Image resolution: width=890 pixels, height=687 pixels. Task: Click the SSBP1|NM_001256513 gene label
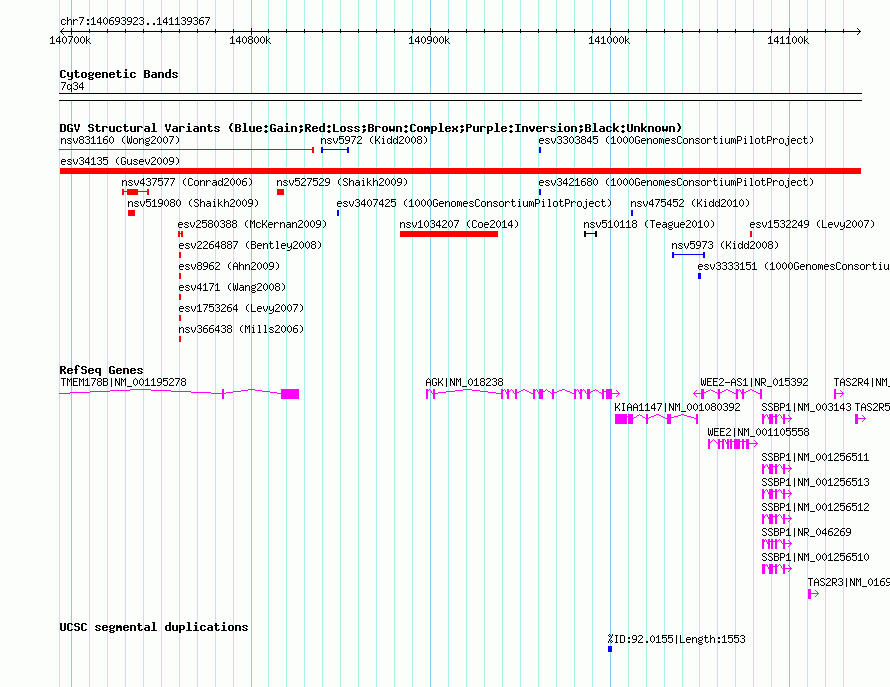point(815,483)
